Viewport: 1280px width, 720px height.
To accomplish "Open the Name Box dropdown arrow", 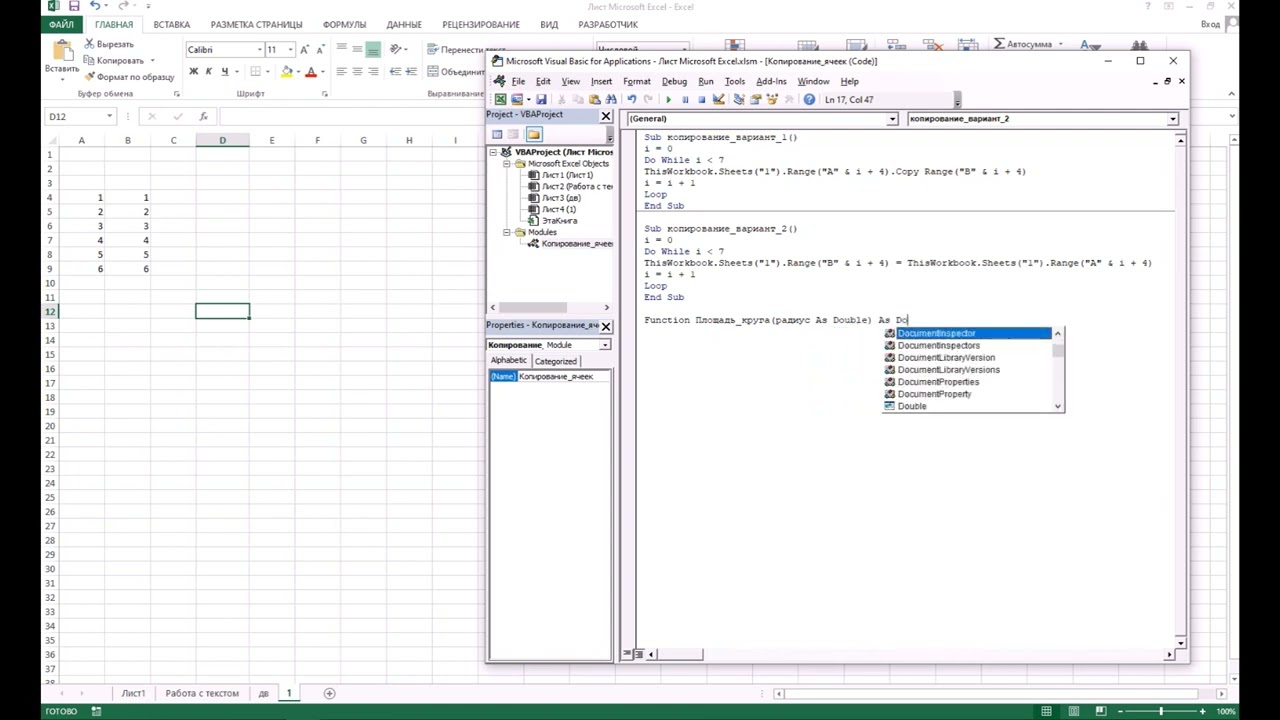I will (x=110, y=116).
